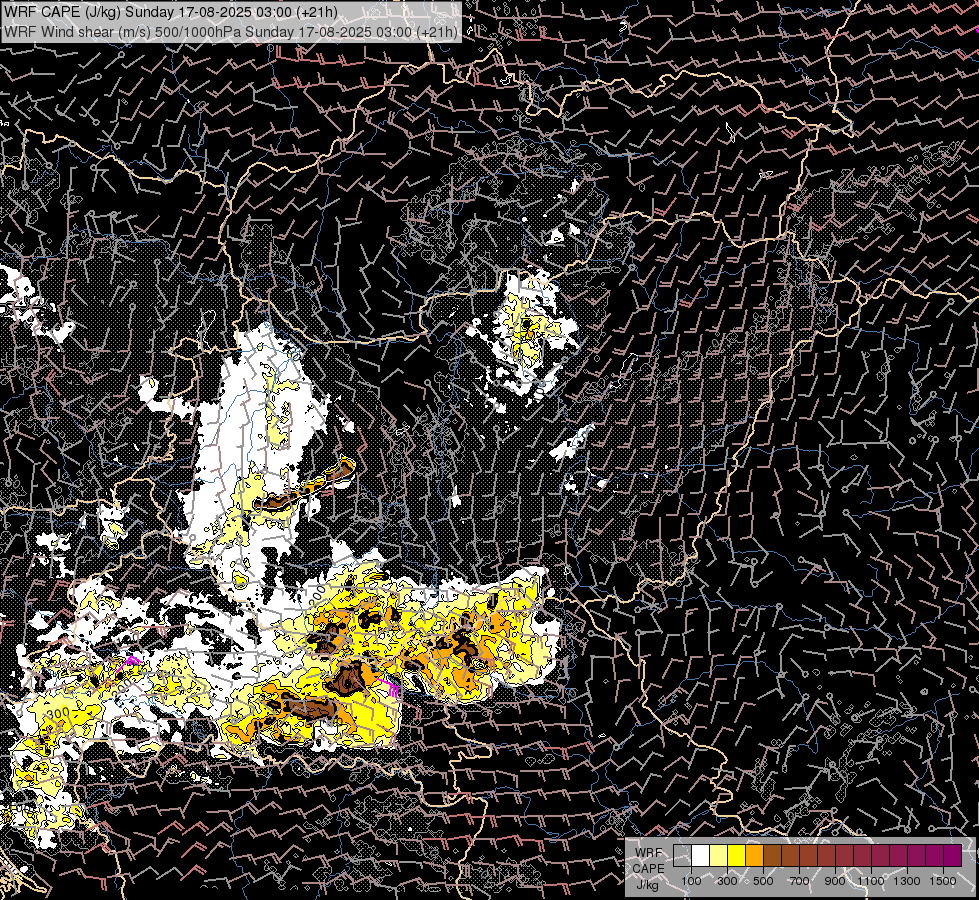Click the legend swatch right after 1300 tick
979x900 pixels.
coord(917,855)
